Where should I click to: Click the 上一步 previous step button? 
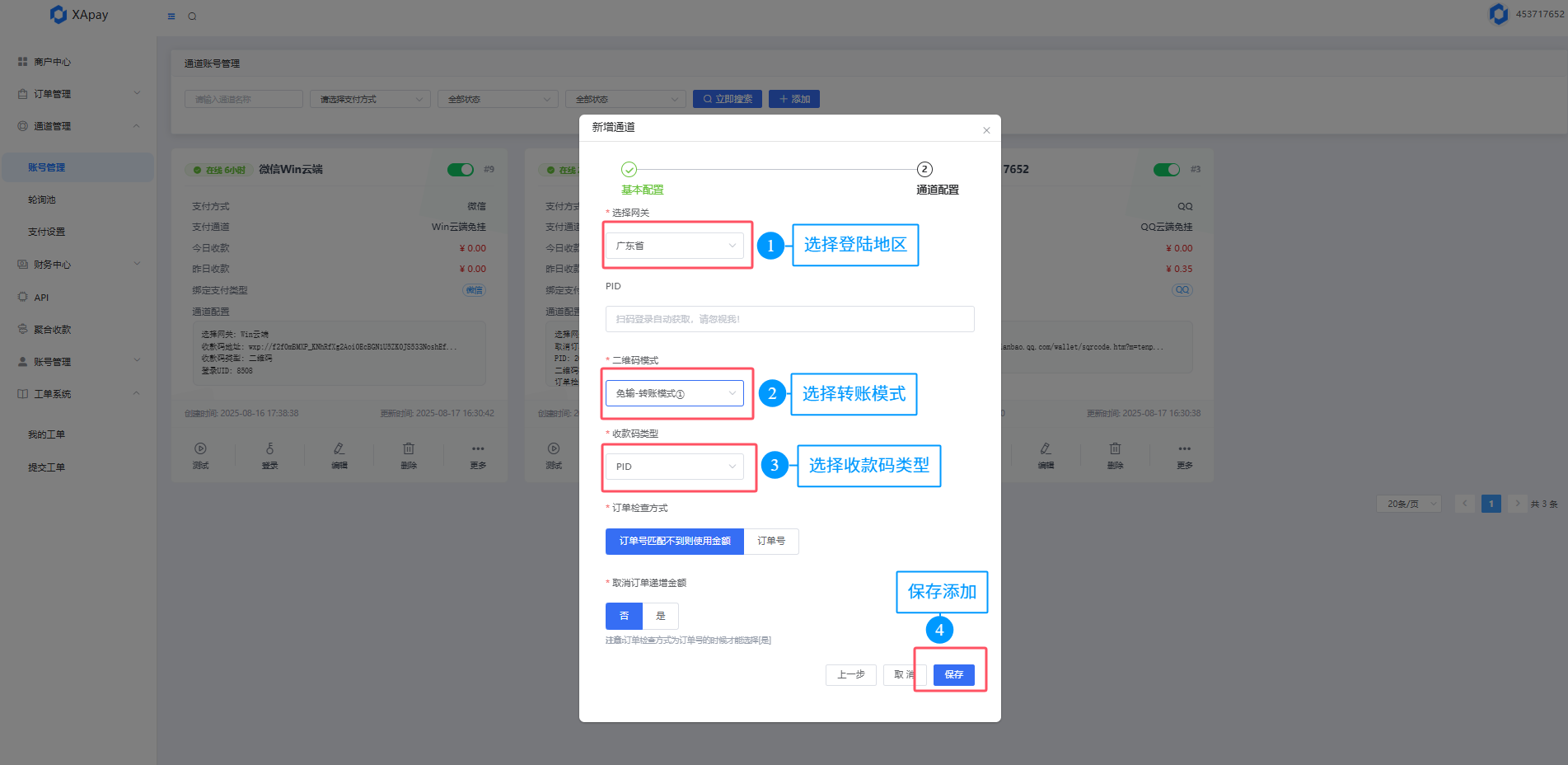pyautogui.click(x=850, y=675)
